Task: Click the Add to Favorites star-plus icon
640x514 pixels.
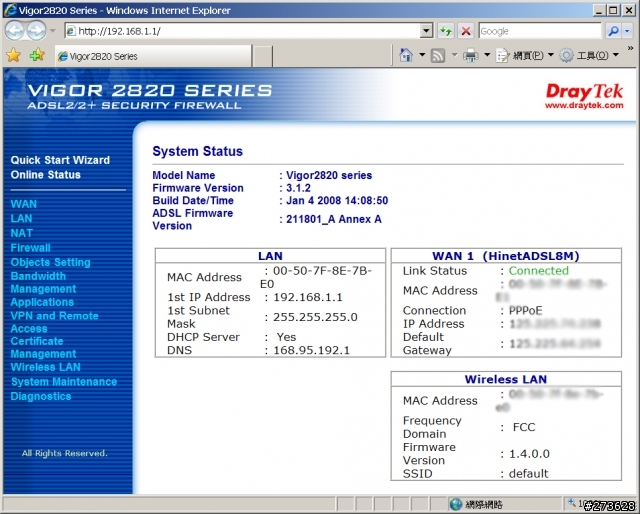Action: pyautogui.click(x=37, y=55)
